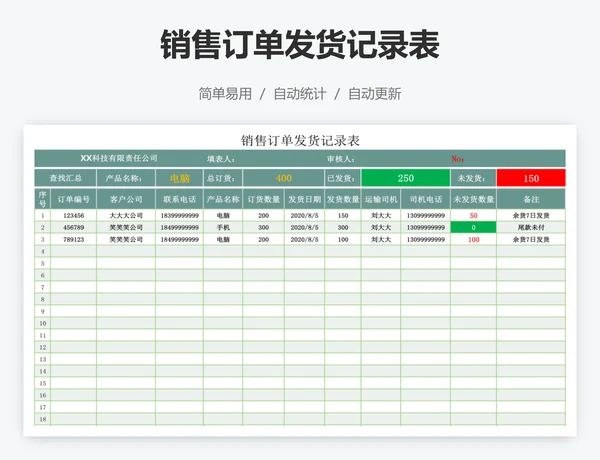The width and height of the screenshot is (600, 460).
Task: Click the red unshipped quantity 50
Action: pyautogui.click(x=473, y=215)
